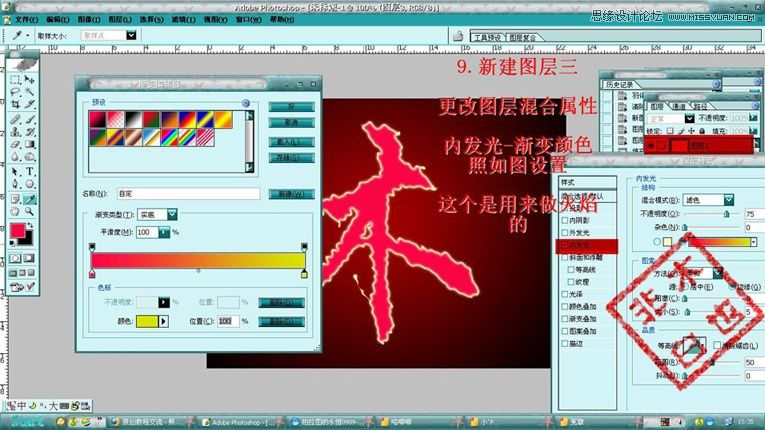Open the 图层(L) menu

coord(120,20)
